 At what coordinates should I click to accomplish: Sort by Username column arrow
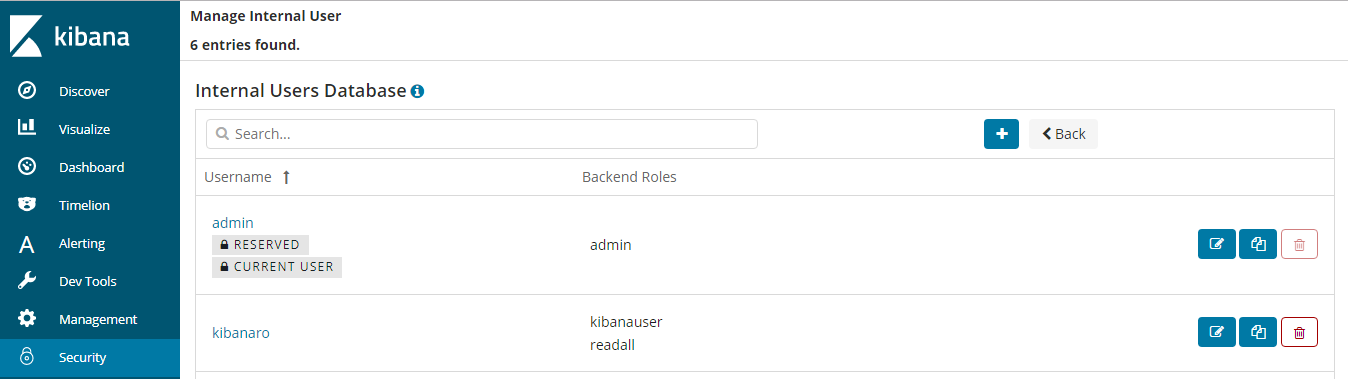[x=286, y=177]
